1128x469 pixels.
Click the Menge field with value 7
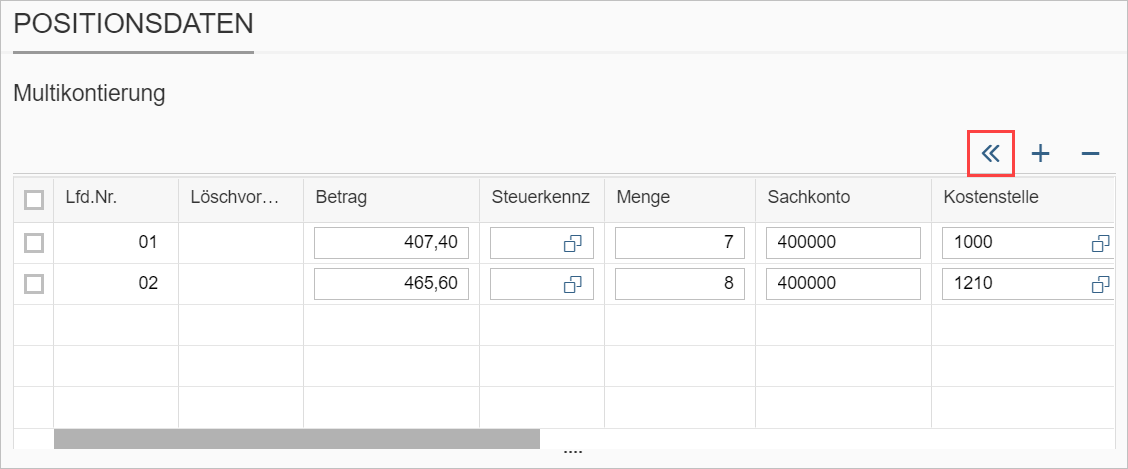(x=679, y=243)
